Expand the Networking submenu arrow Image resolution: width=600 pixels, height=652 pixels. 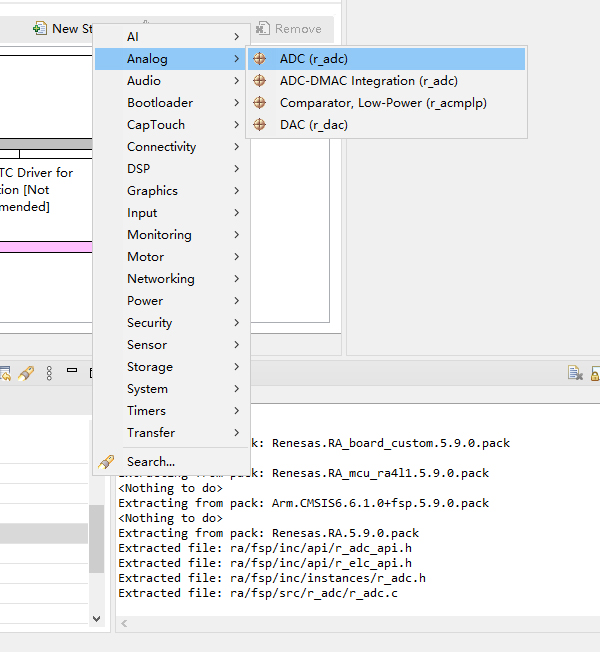click(236, 279)
